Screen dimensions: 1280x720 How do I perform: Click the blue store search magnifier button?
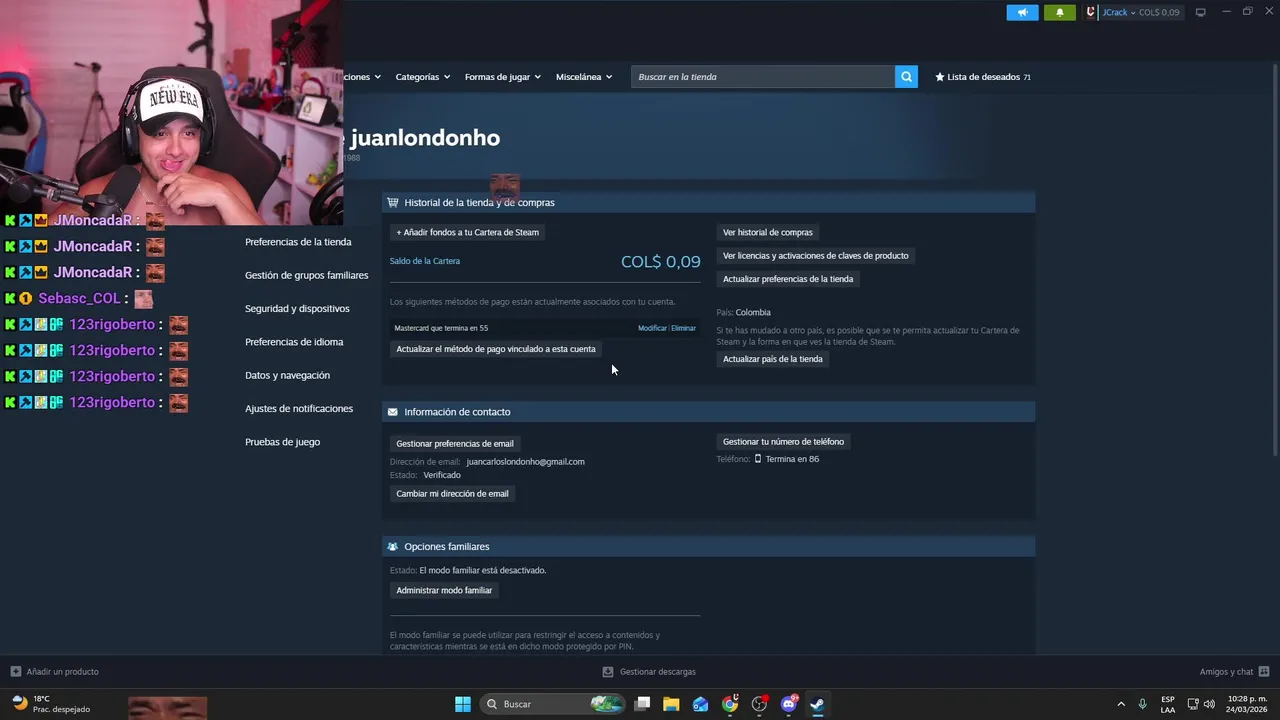pos(906,77)
